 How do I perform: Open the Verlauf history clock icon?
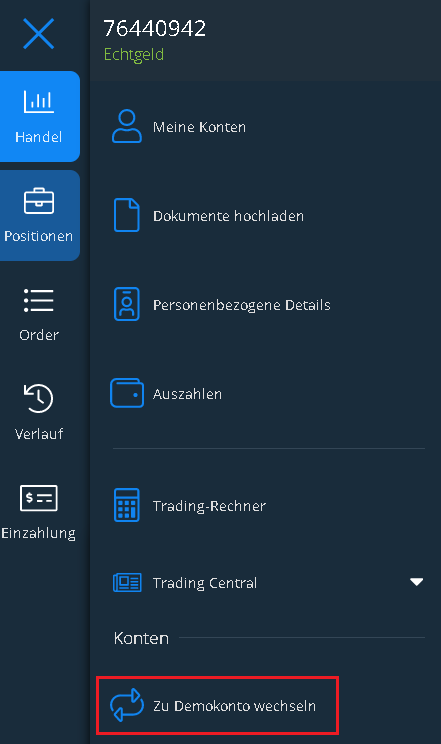(38, 398)
